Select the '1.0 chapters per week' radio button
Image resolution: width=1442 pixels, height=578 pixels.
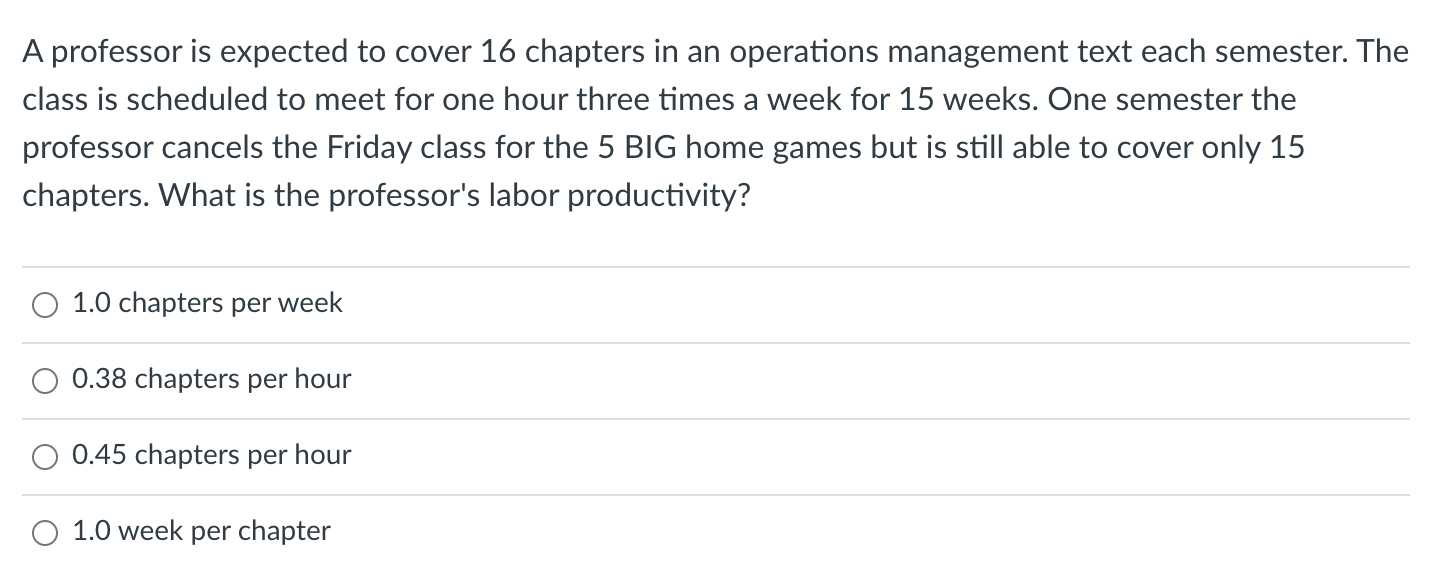coord(44,305)
